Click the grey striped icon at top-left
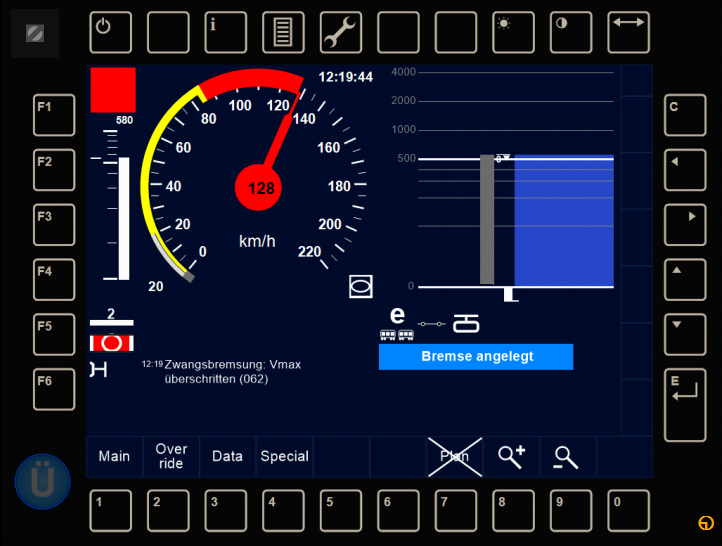722x546 pixels. point(35,33)
